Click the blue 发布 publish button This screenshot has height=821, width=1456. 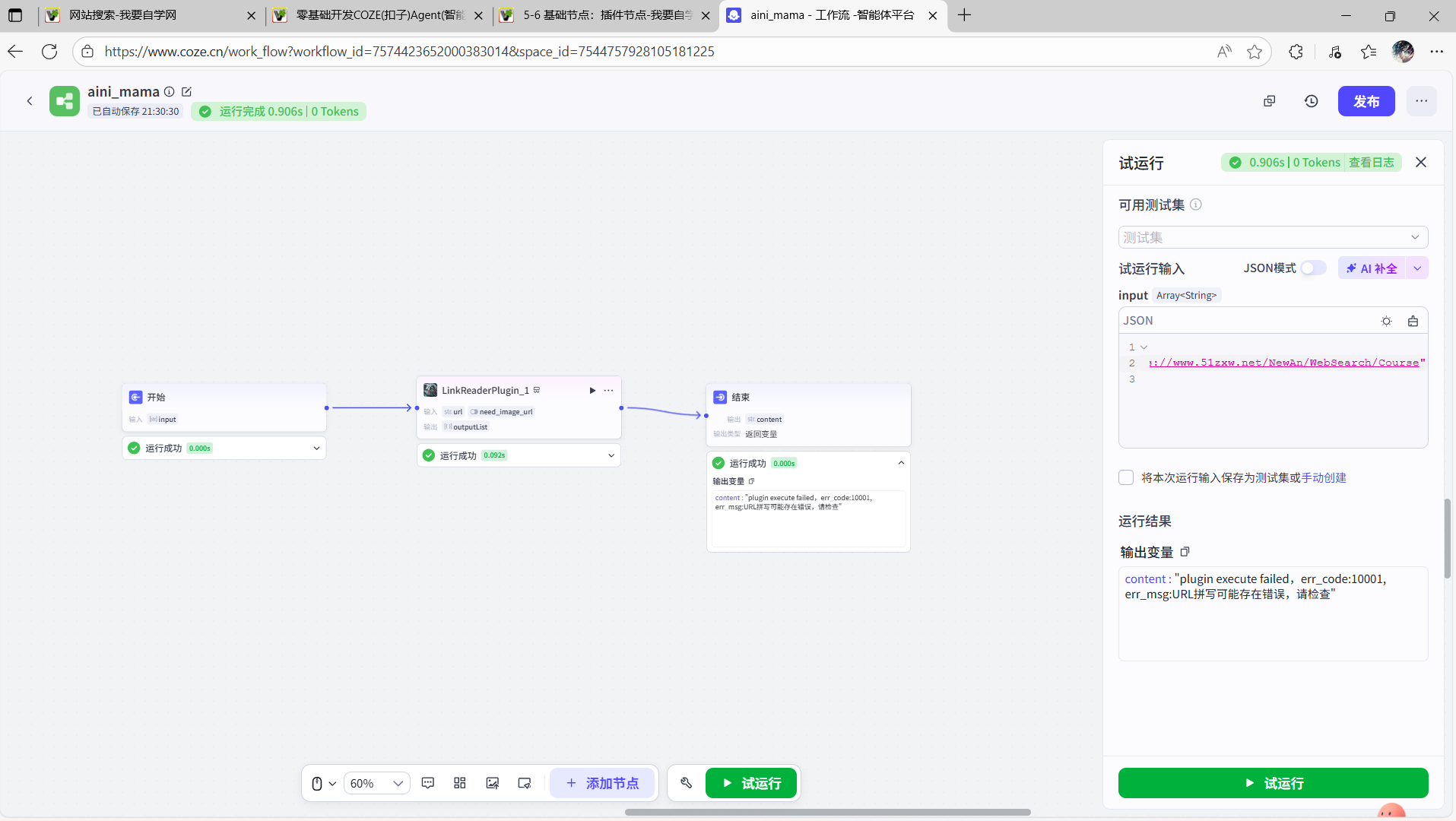click(1366, 101)
